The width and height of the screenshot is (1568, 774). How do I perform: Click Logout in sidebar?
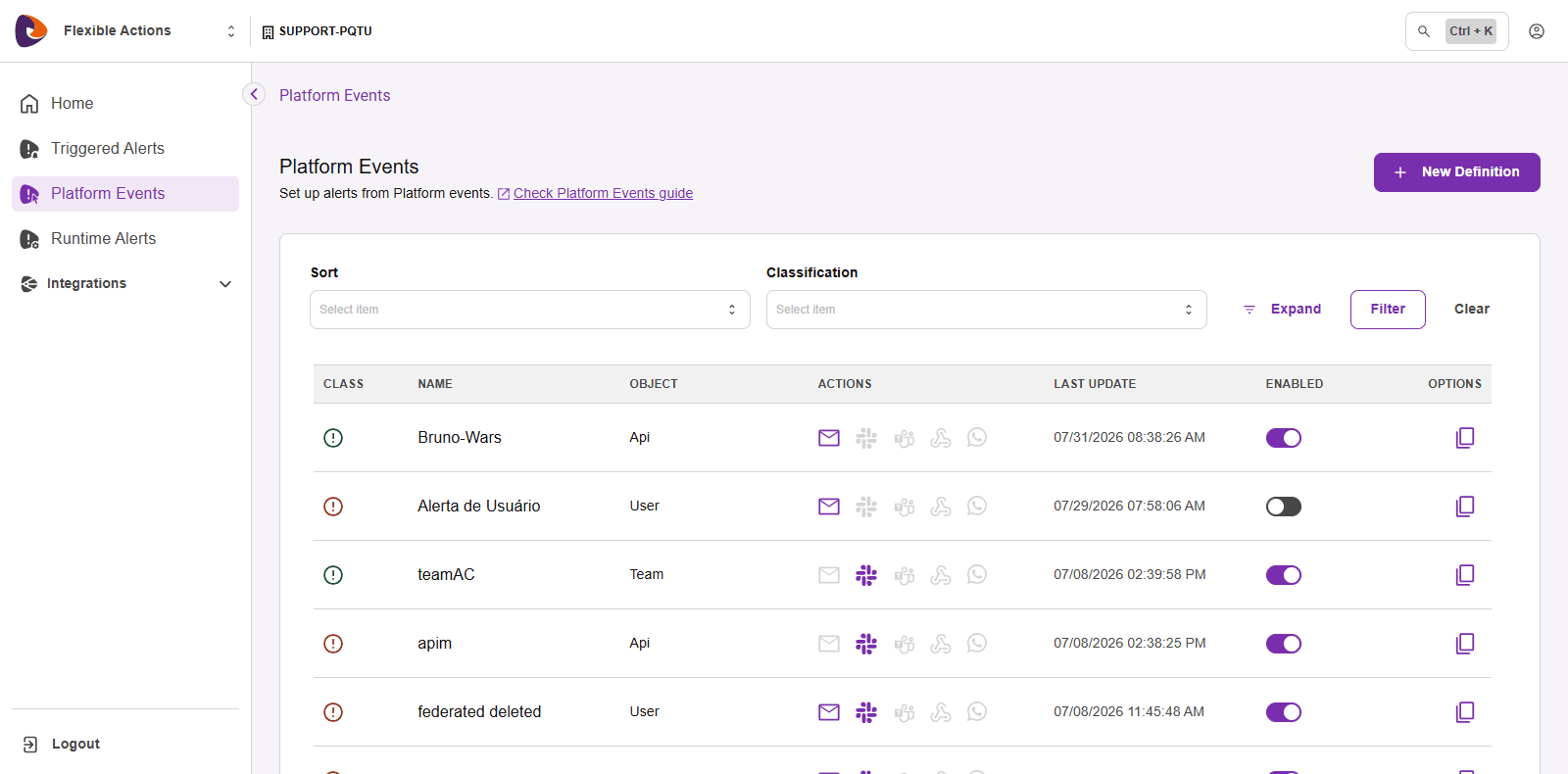[x=62, y=745]
